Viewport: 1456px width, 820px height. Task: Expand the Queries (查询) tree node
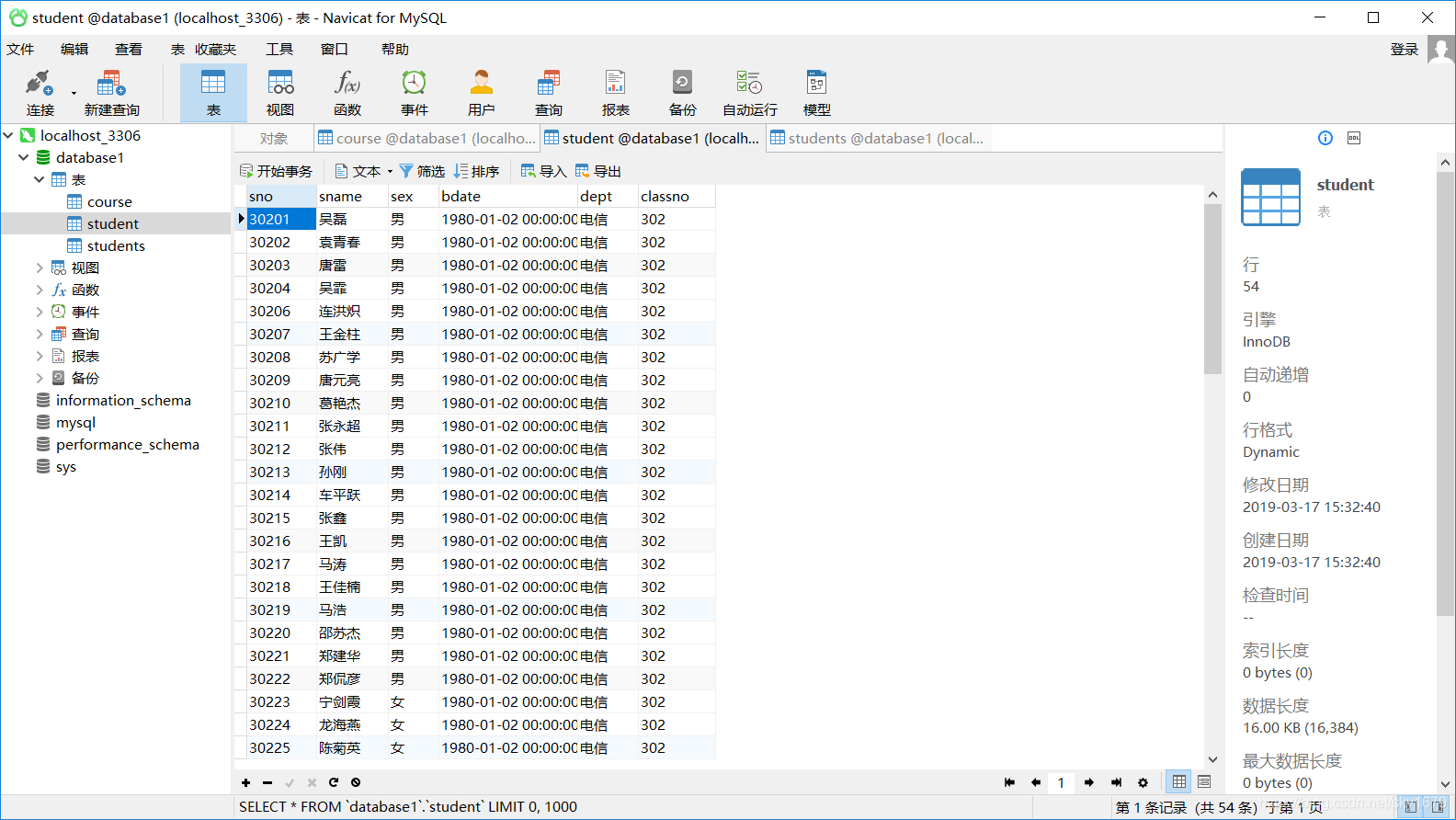[40, 334]
